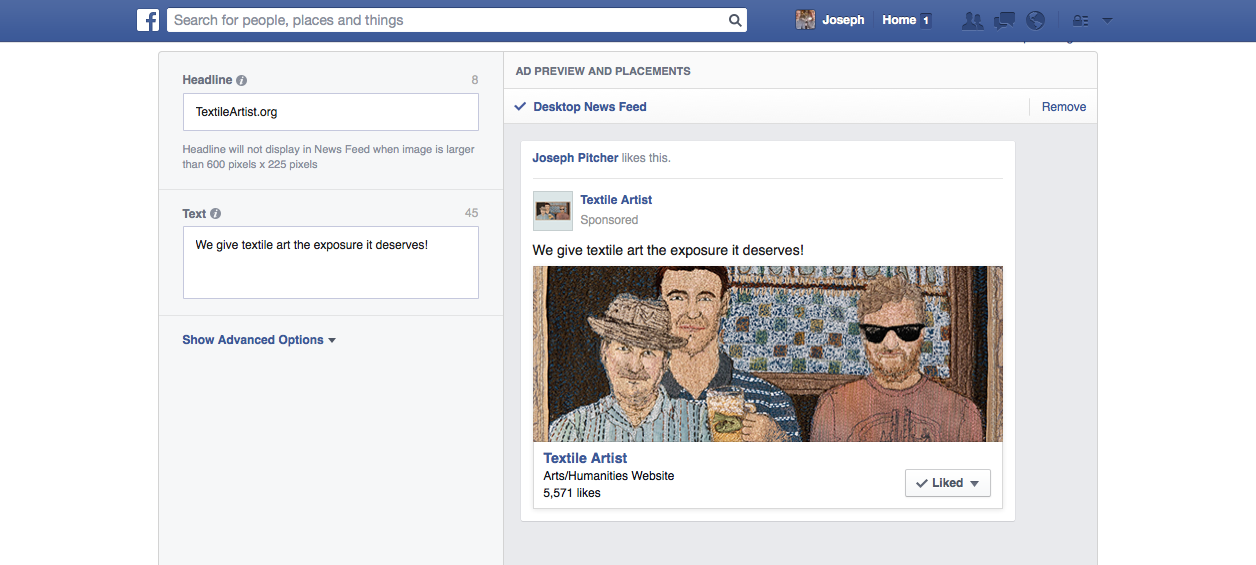Click the search magnifier icon

[x=735, y=20]
